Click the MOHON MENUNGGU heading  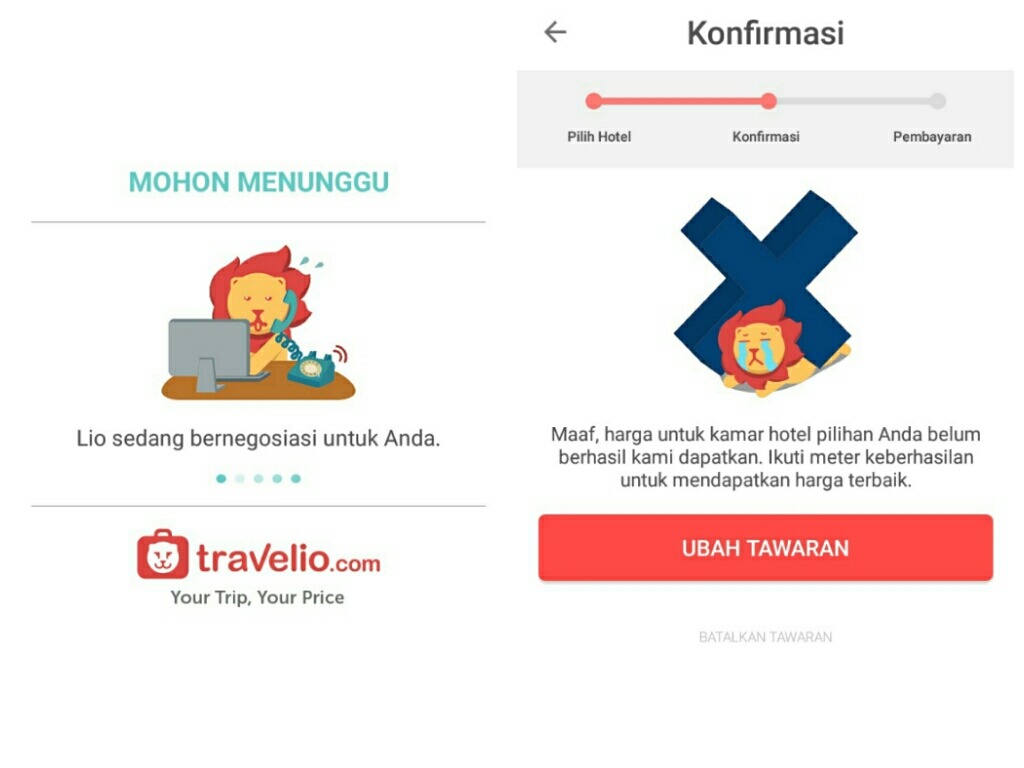[x=259, y=182]
